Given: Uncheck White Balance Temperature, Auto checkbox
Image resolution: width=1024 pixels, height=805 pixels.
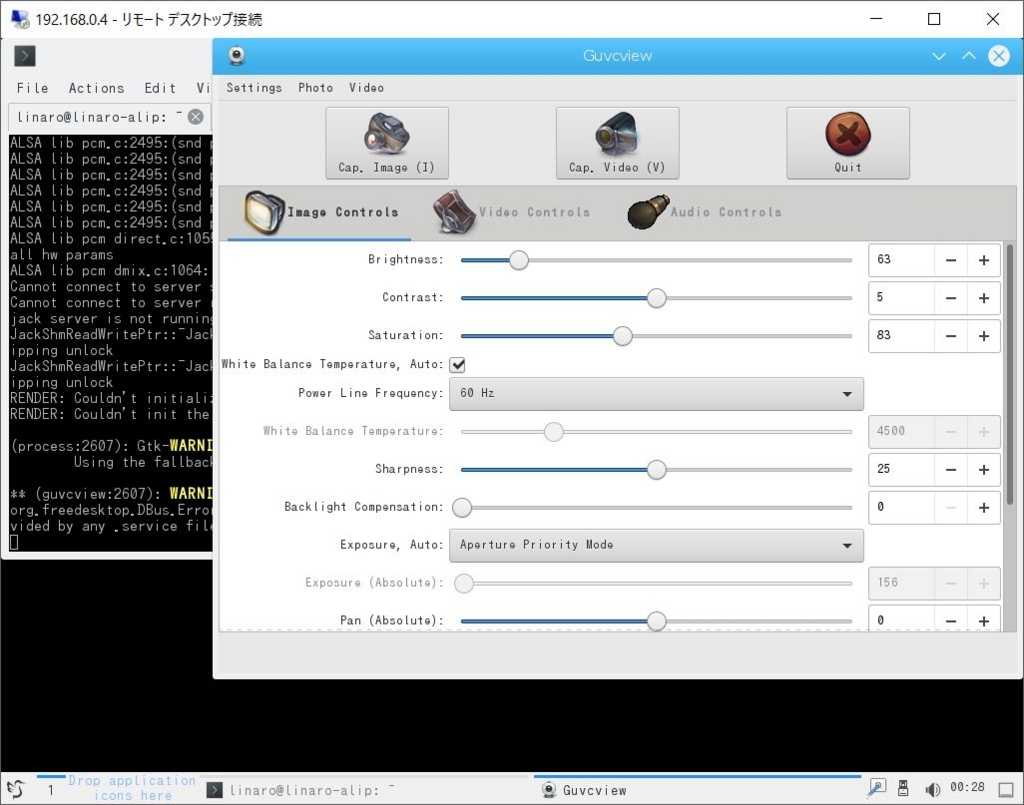Looking at the screenshot, I should pyautogui.click(x=458, y=365).
